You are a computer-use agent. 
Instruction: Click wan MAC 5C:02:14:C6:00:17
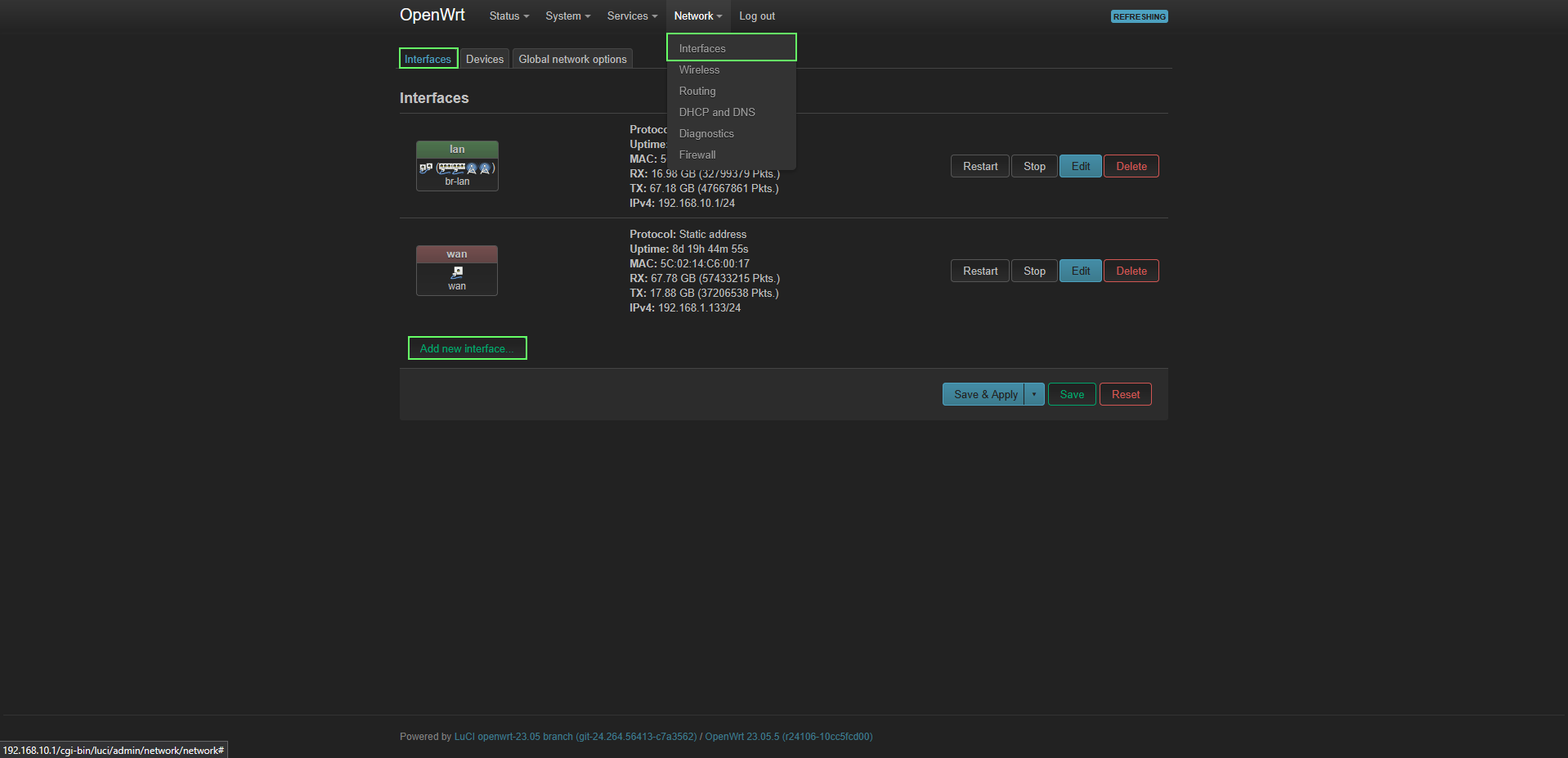[x=689, y=263]
